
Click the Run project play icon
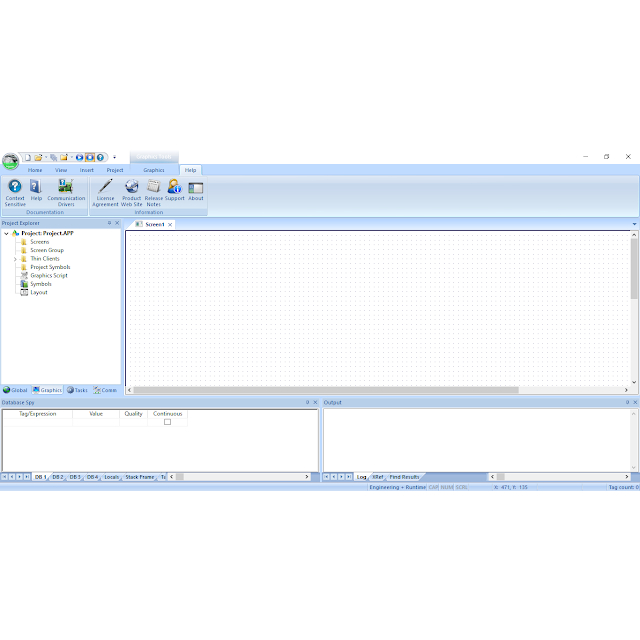(x=80, y=158)
